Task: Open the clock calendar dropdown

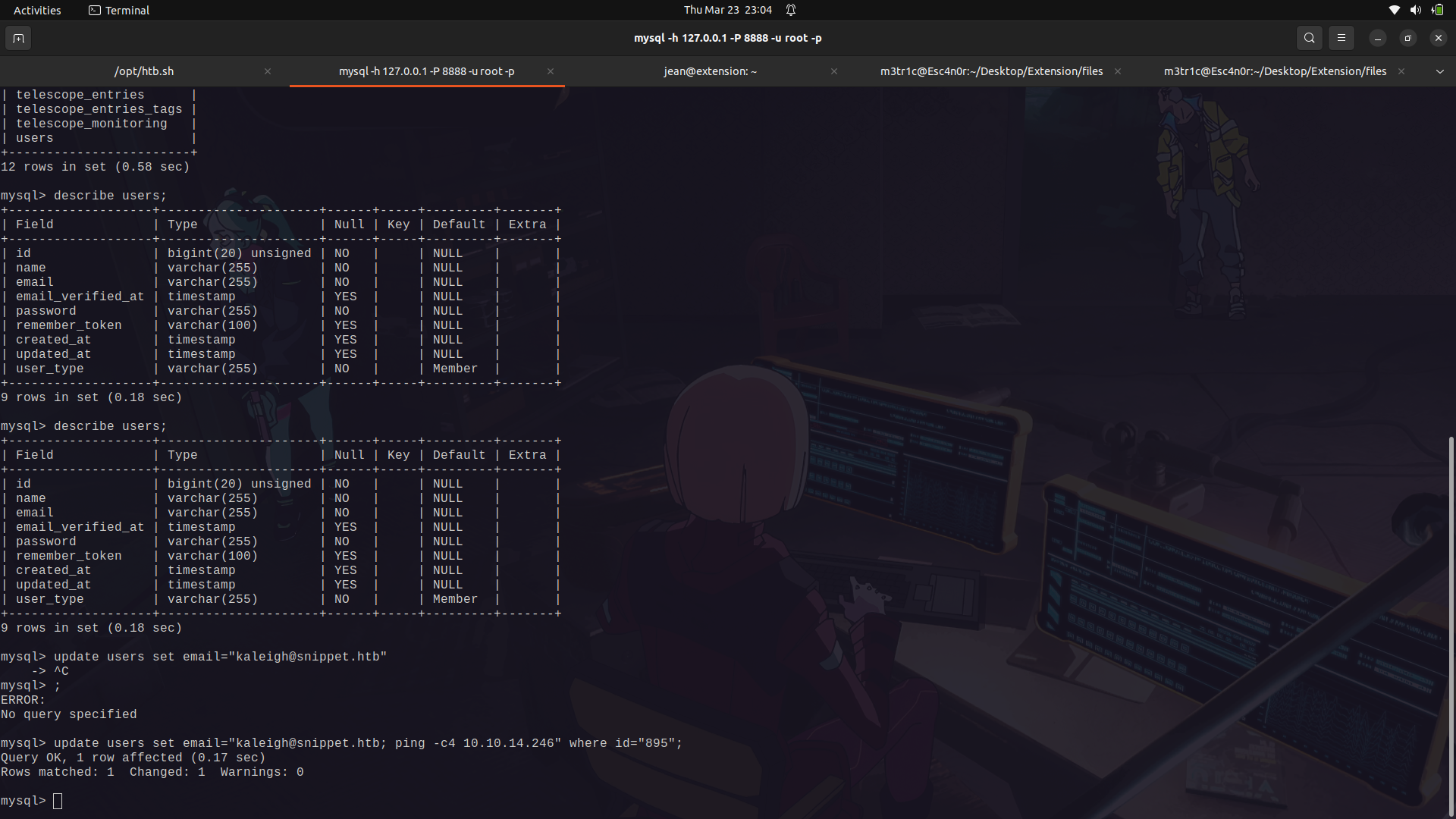Action: (x=726, y=10)
